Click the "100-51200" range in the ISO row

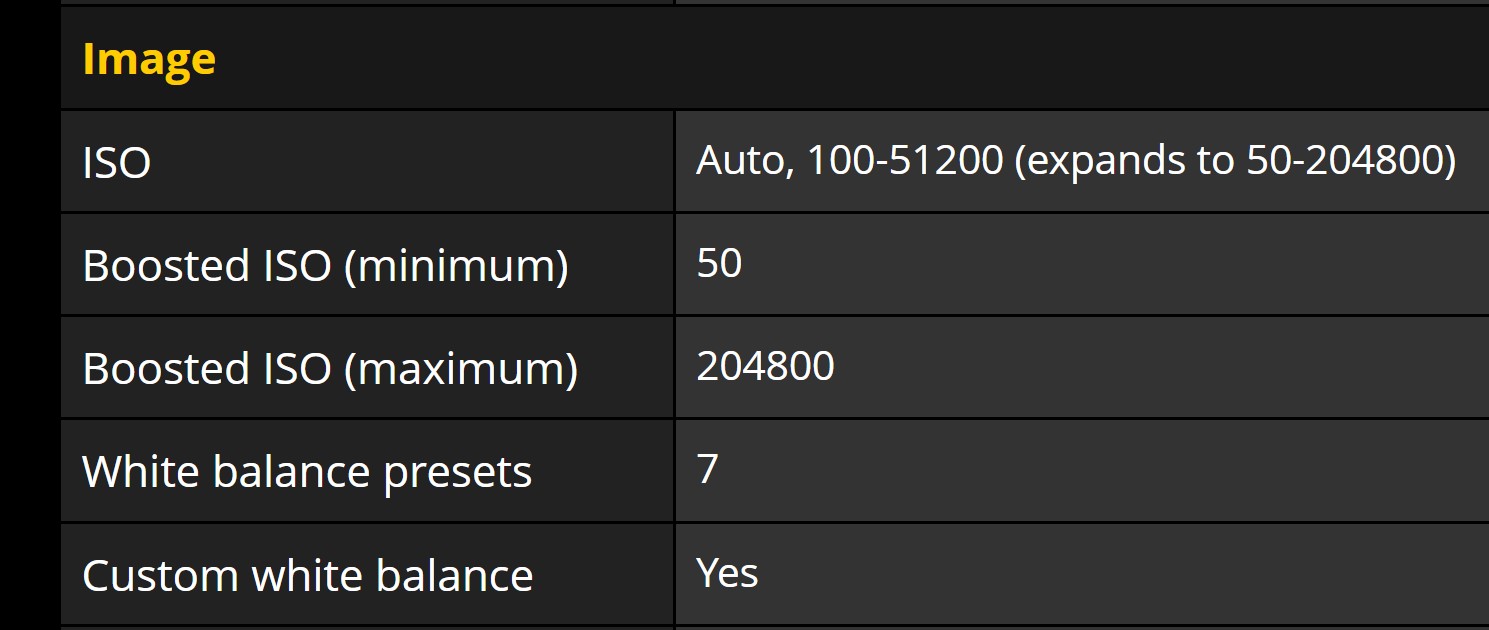pyautogui.click(x=904, y=161)
